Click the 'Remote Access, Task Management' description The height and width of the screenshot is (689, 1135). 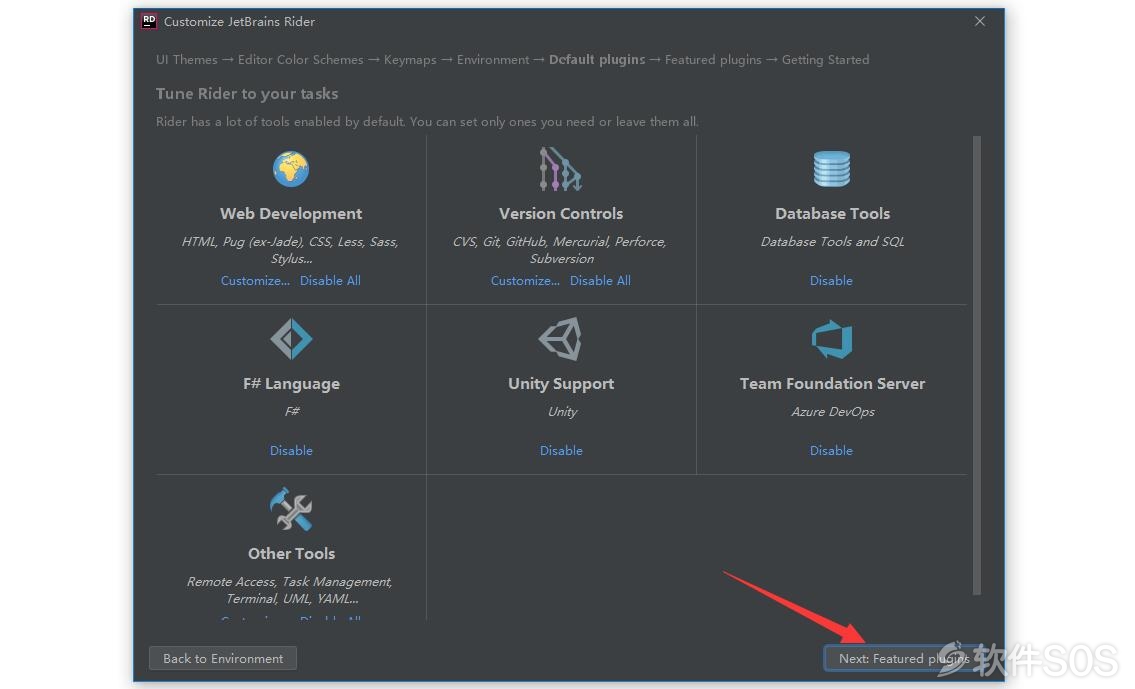tap(290, 590)
